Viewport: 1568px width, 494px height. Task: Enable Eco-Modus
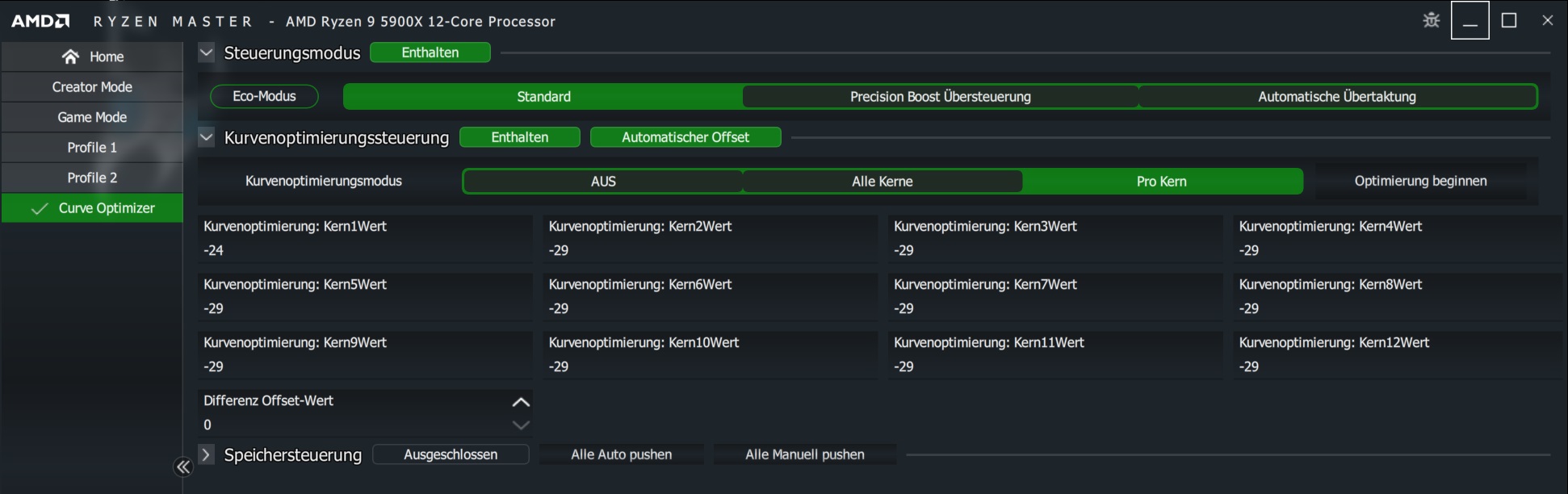point(263,95)
